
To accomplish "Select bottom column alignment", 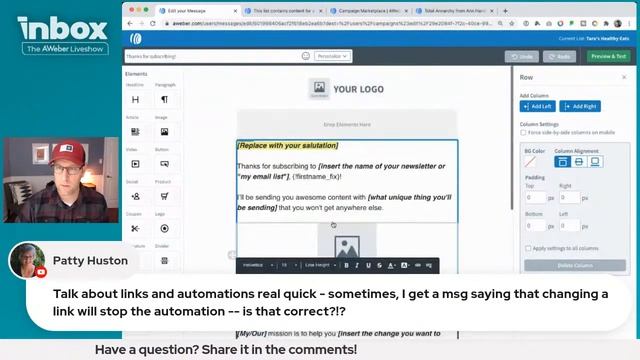I will [x=595, y=162].
